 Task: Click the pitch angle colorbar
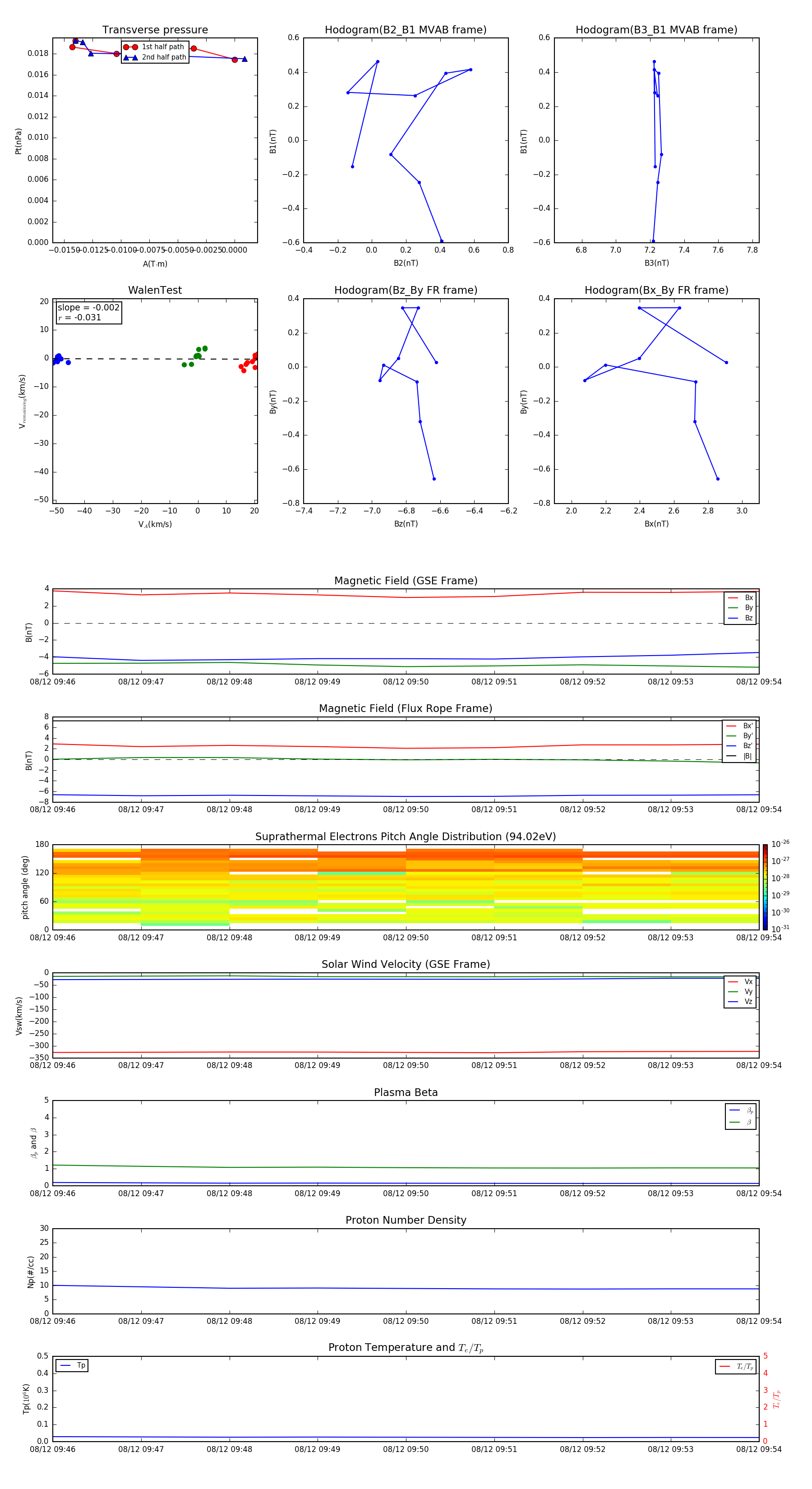pyautogui.click(x=765, y=887)
